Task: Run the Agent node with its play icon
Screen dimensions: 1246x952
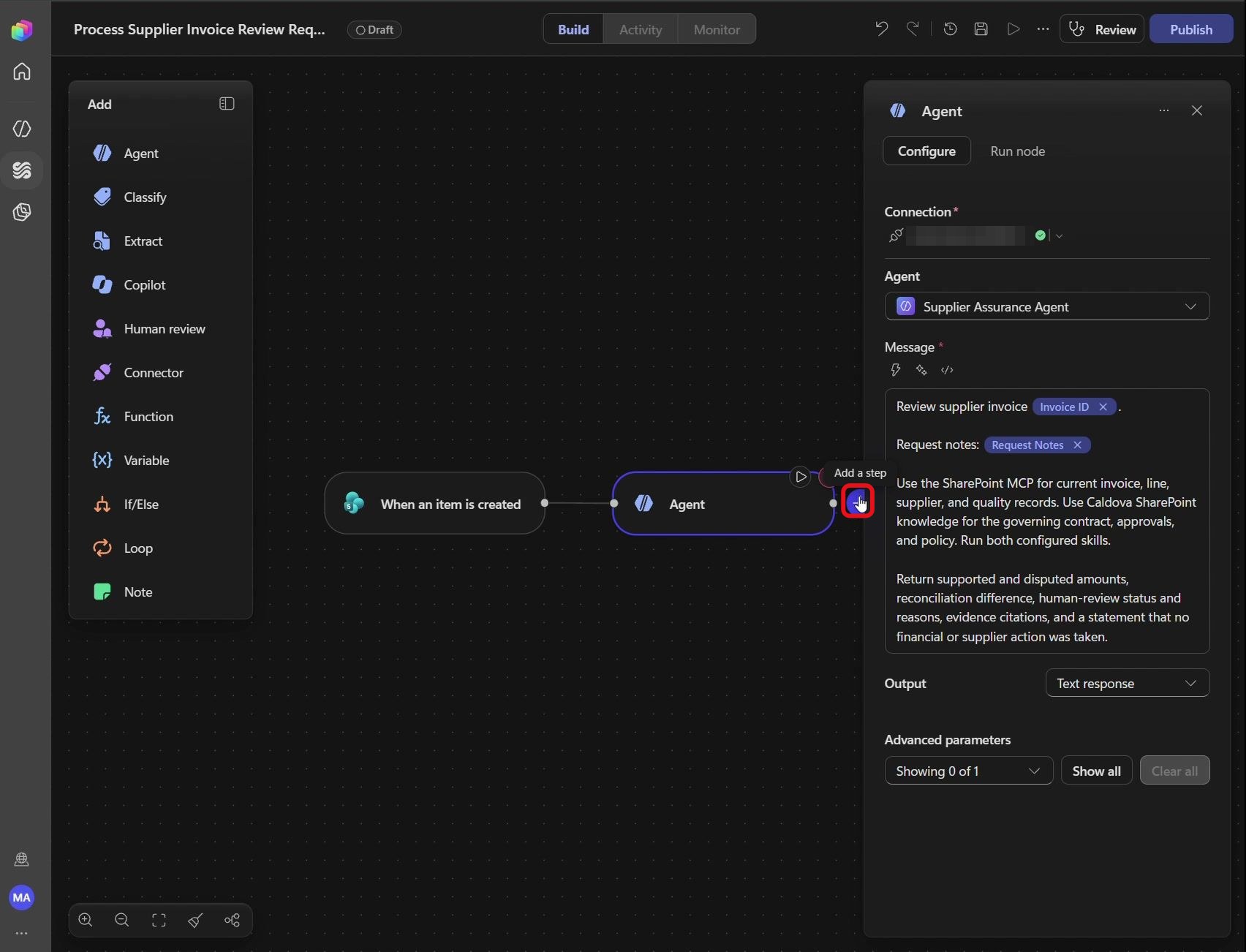Action: (x=801, y=477)
